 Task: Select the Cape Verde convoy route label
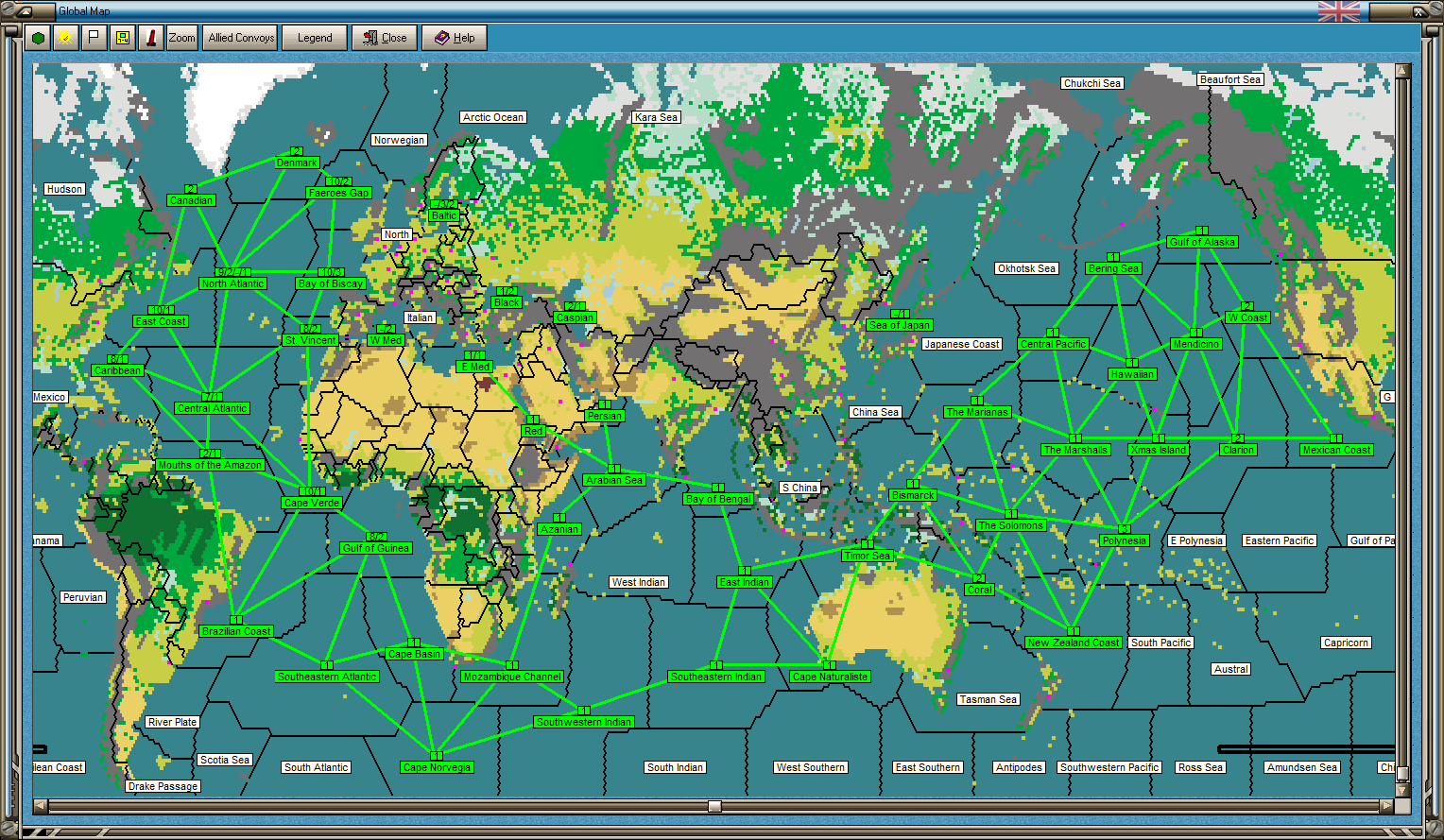point(311,504)
